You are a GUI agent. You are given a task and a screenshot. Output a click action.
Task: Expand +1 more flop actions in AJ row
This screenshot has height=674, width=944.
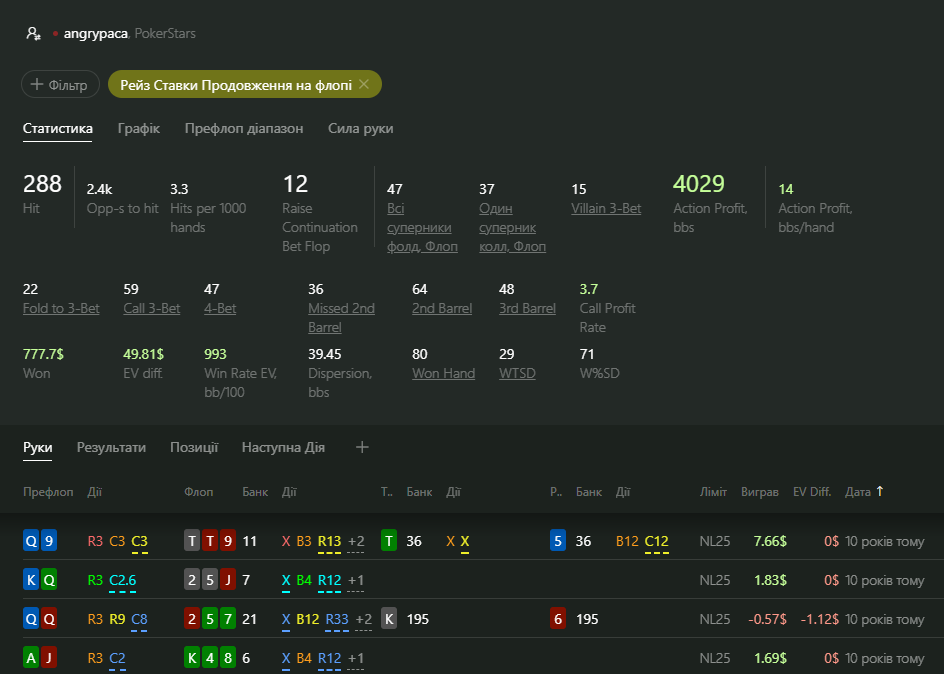(356, 658)
